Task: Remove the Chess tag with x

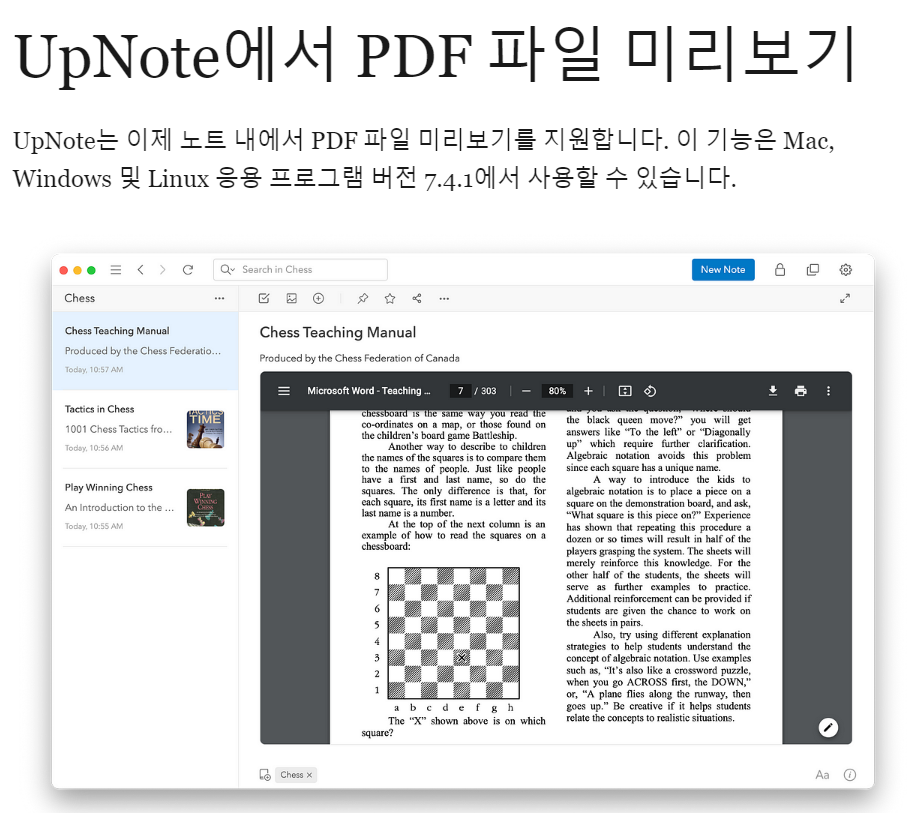Action: pyautogui.click(x=310, y=775)
